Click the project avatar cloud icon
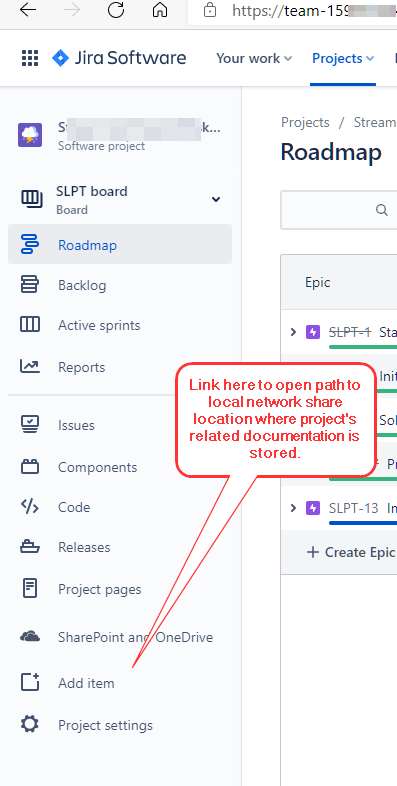Screen dimensions: 397x786 pyautogui.click(x=30, y=135)
